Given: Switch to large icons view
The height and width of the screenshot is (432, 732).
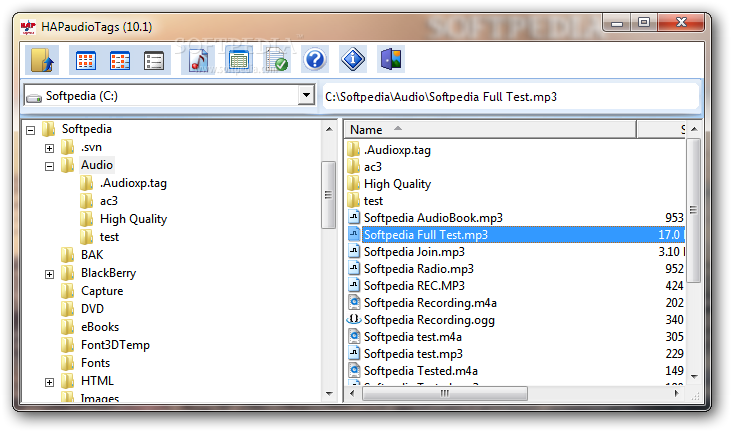Looking at the screenshot, I should 86,61.
